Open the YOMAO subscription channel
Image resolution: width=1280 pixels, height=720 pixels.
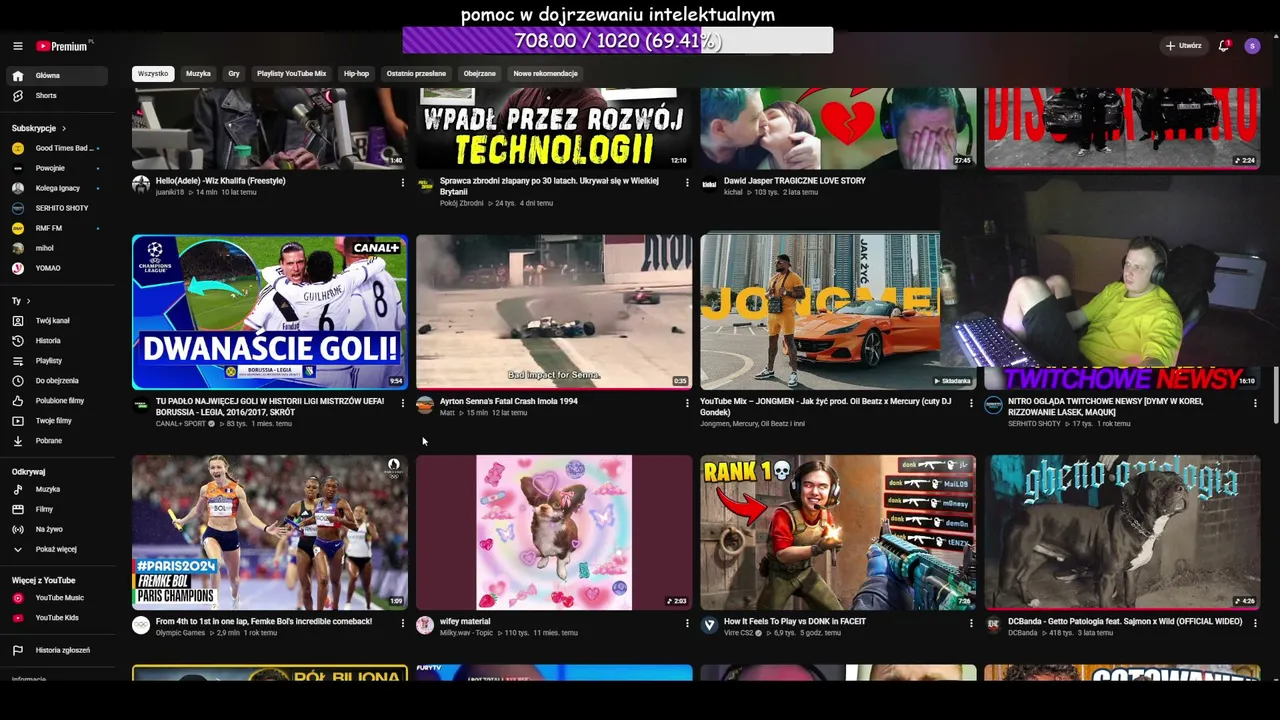[59, 268]
